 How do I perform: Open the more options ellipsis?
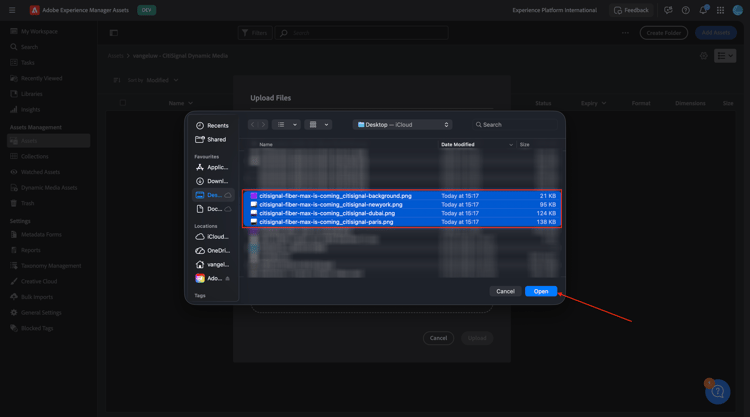pyautogui.click(x=625, y=33)
